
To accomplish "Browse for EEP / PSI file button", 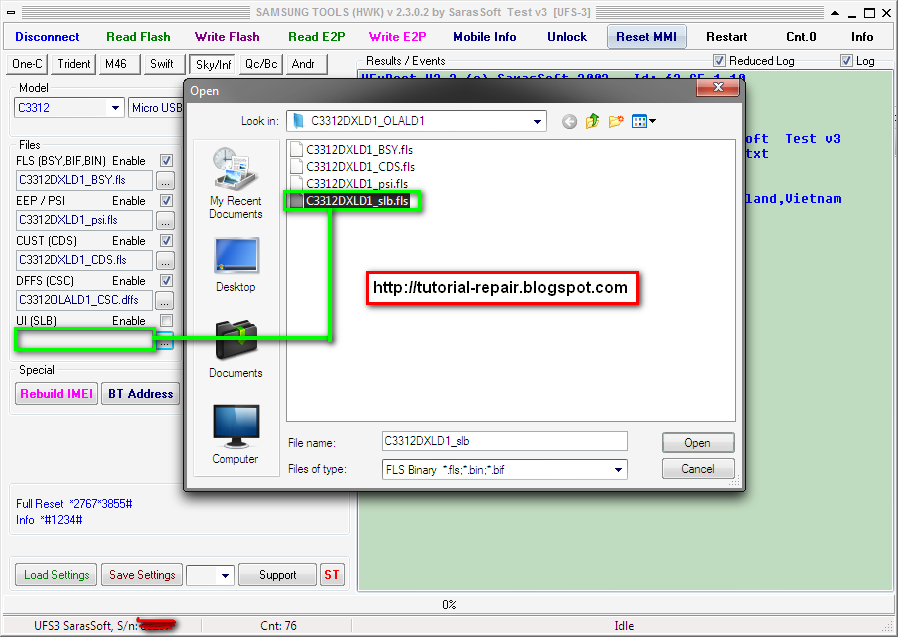I will click(x=165, y=221).
